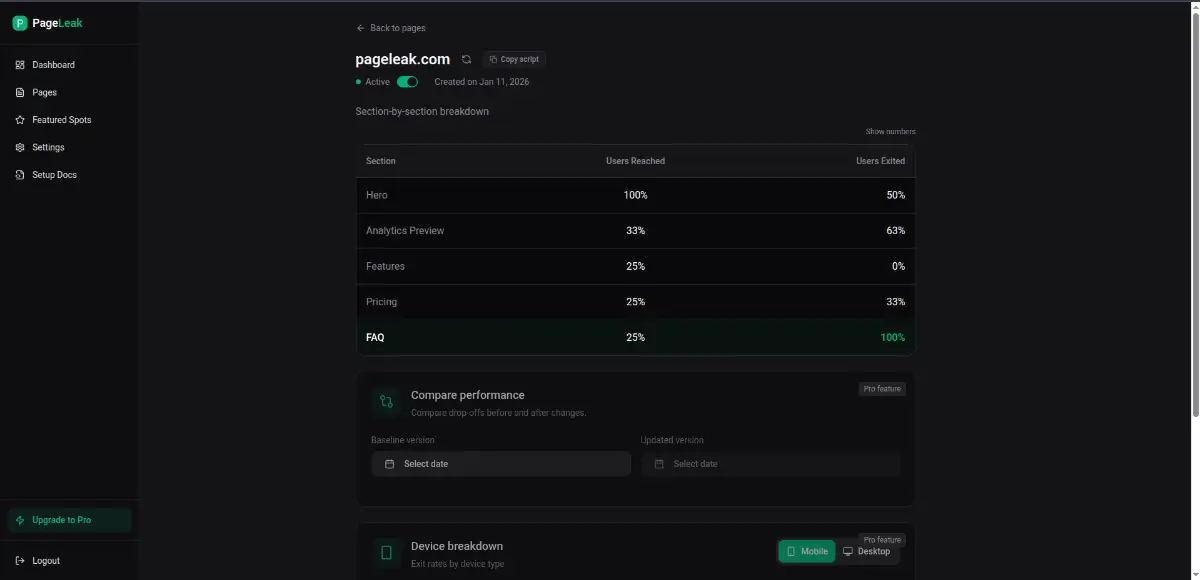Click the Setup Docs document icon
The width and height of the screenshot is (1200, 580).
[21, 175]
